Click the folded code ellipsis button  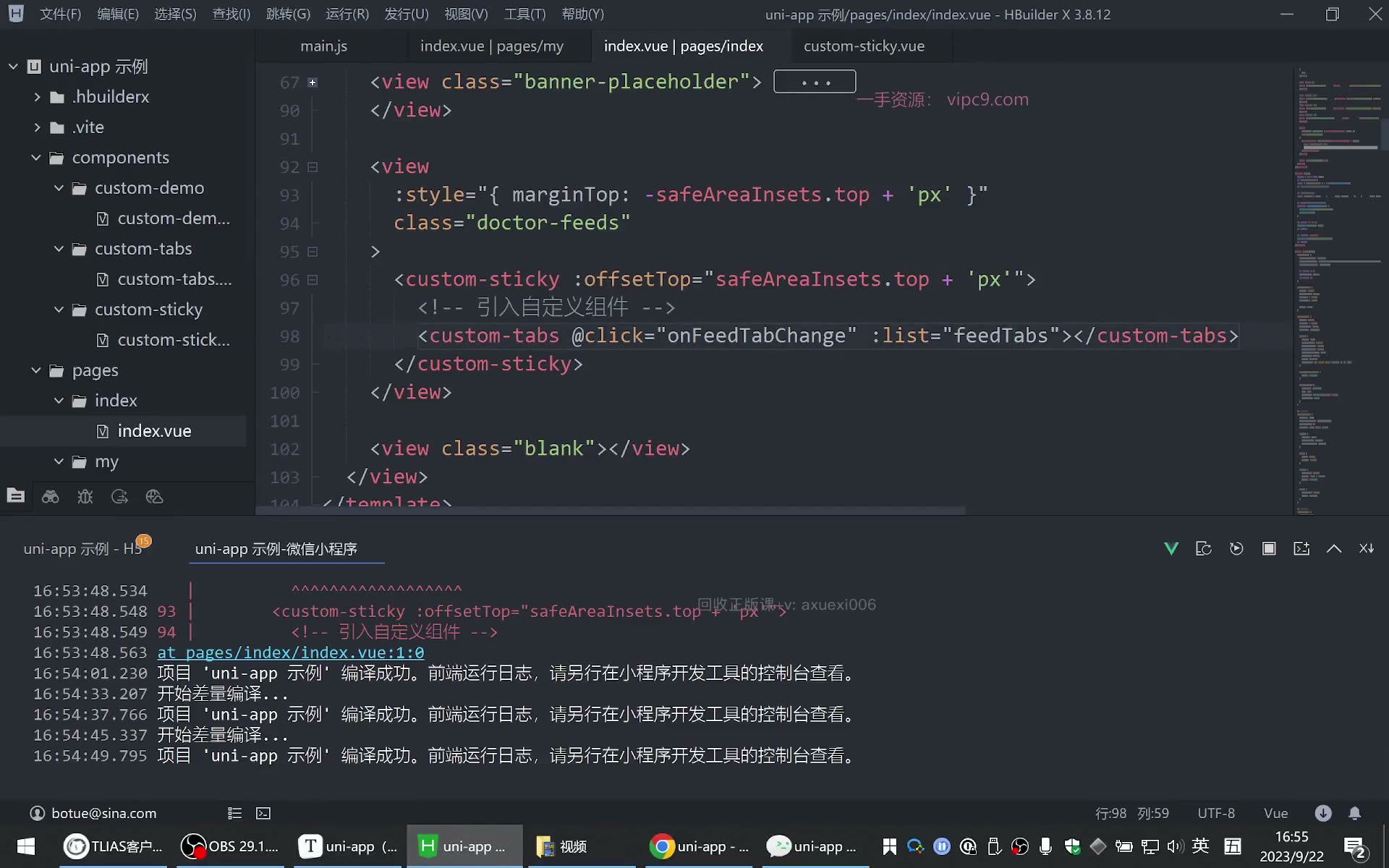click(815, 82)
